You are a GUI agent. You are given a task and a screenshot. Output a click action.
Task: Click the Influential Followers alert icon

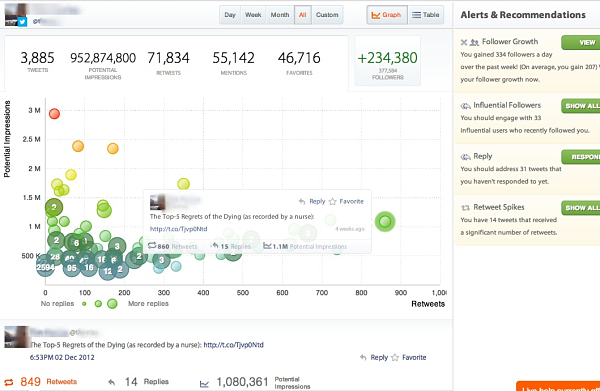(x=465, y=106)
